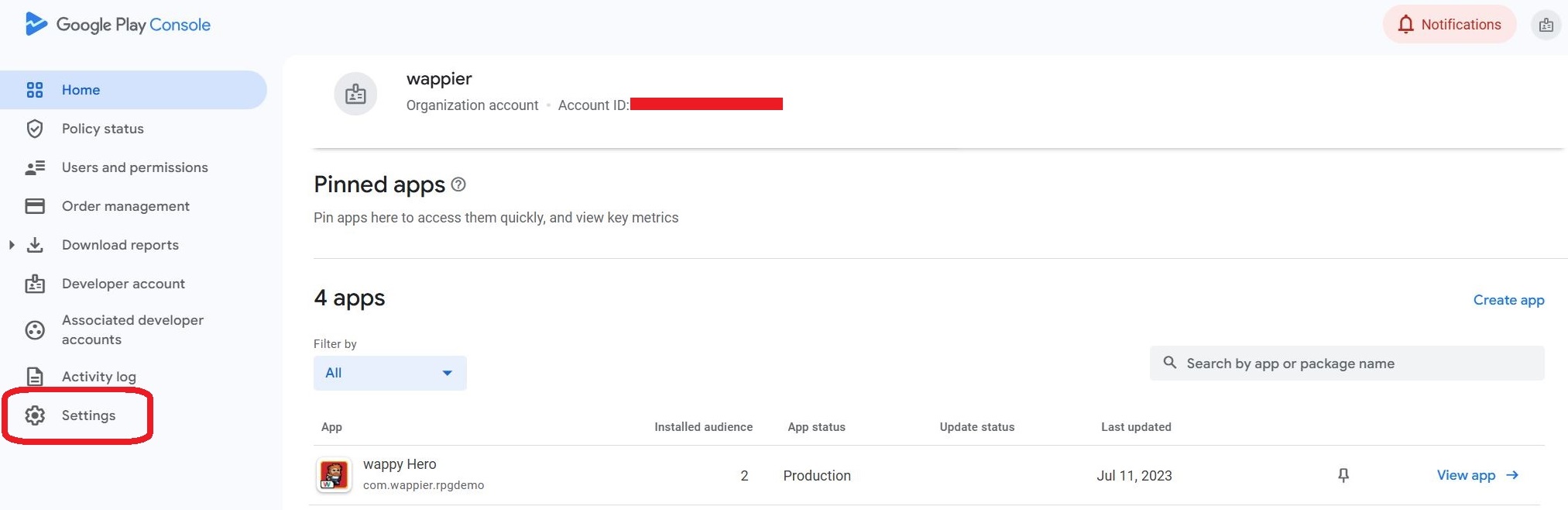Click the Download reports download icon
The height and width of the screenshot is (510, 1568).
(x=35, y=245)
